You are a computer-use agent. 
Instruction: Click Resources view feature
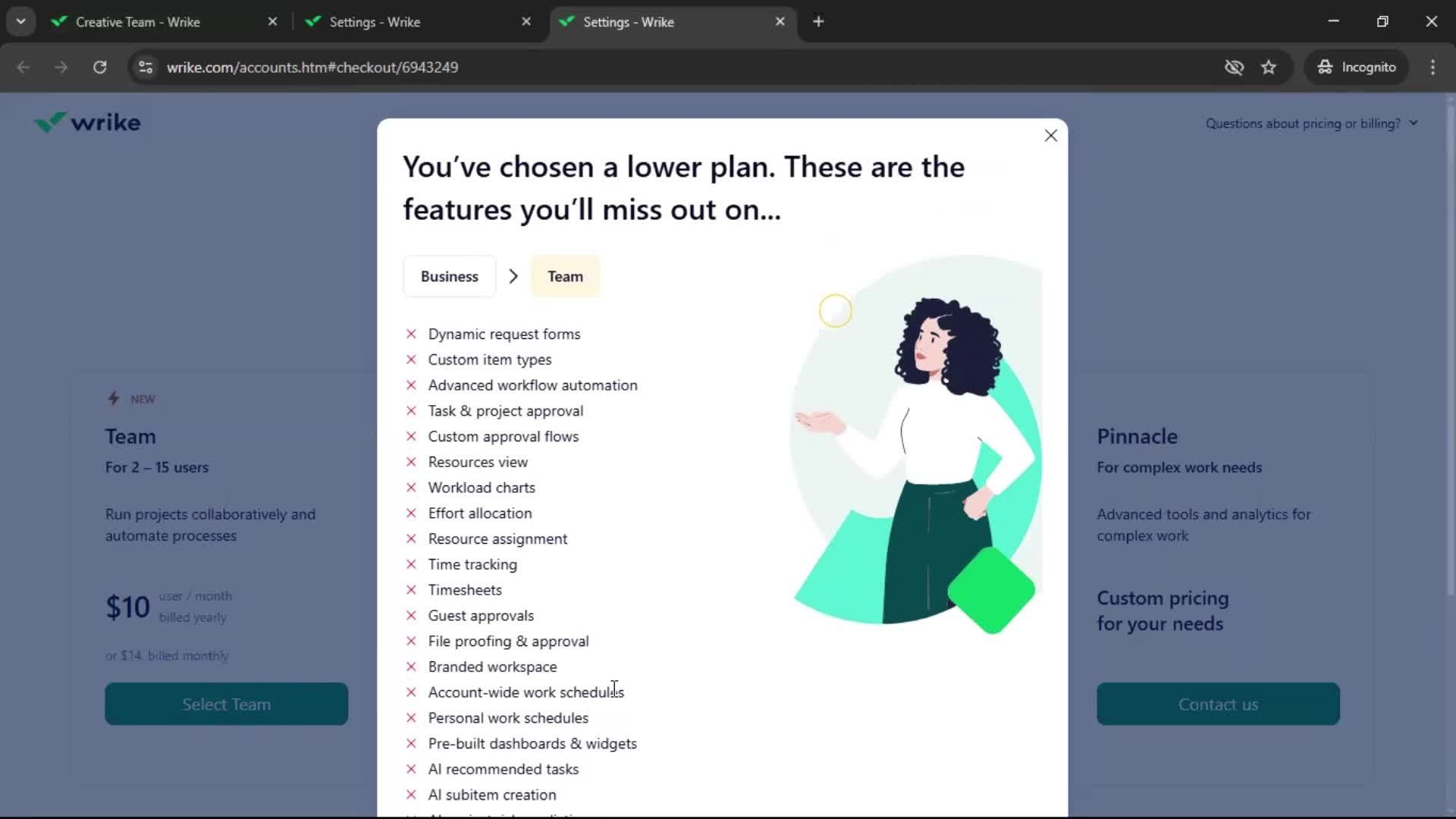coord(477,462)
